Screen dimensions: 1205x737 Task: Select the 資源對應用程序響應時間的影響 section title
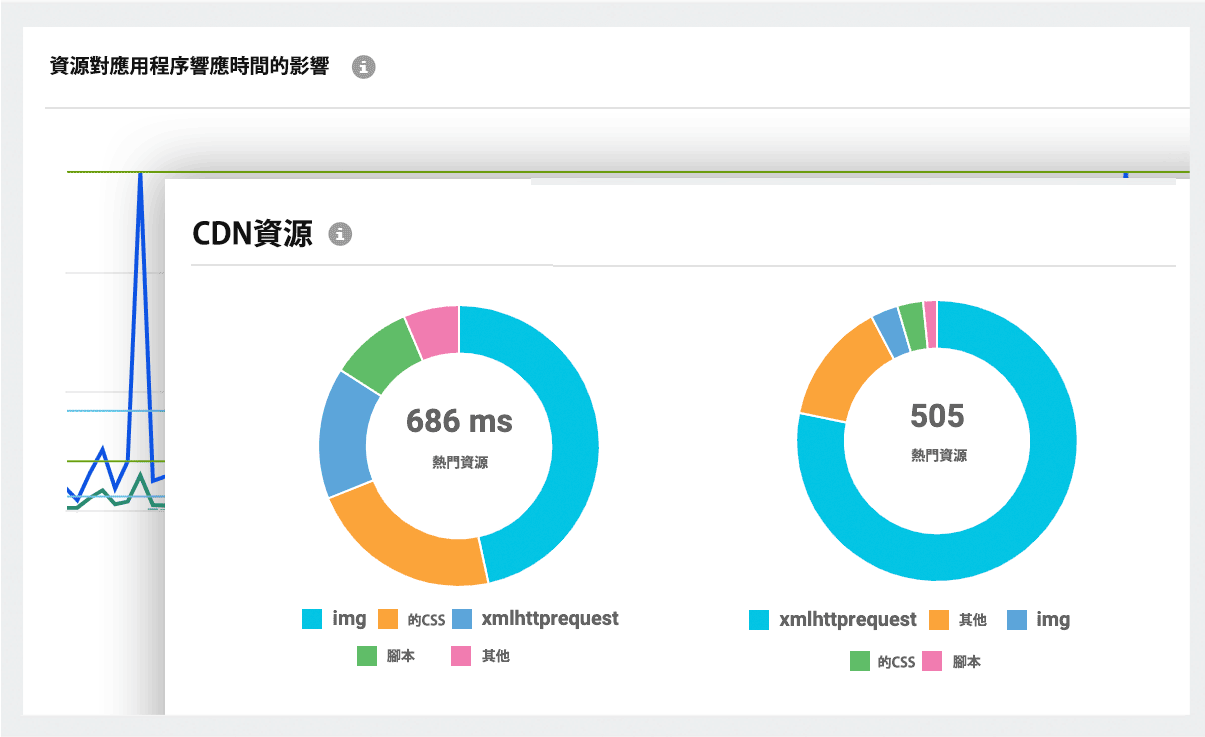tap(190, 67)
